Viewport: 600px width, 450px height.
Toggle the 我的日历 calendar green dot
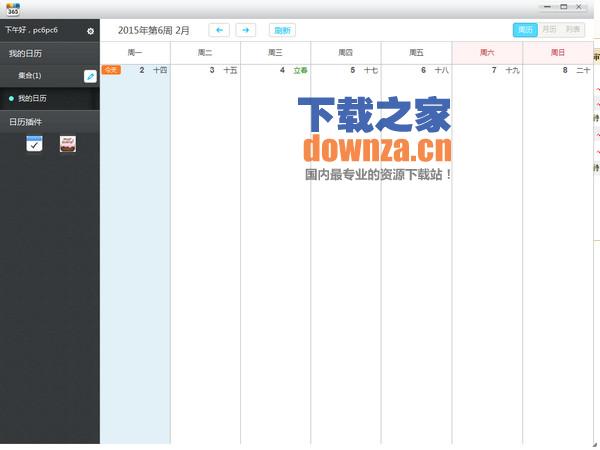coord(11,99)
